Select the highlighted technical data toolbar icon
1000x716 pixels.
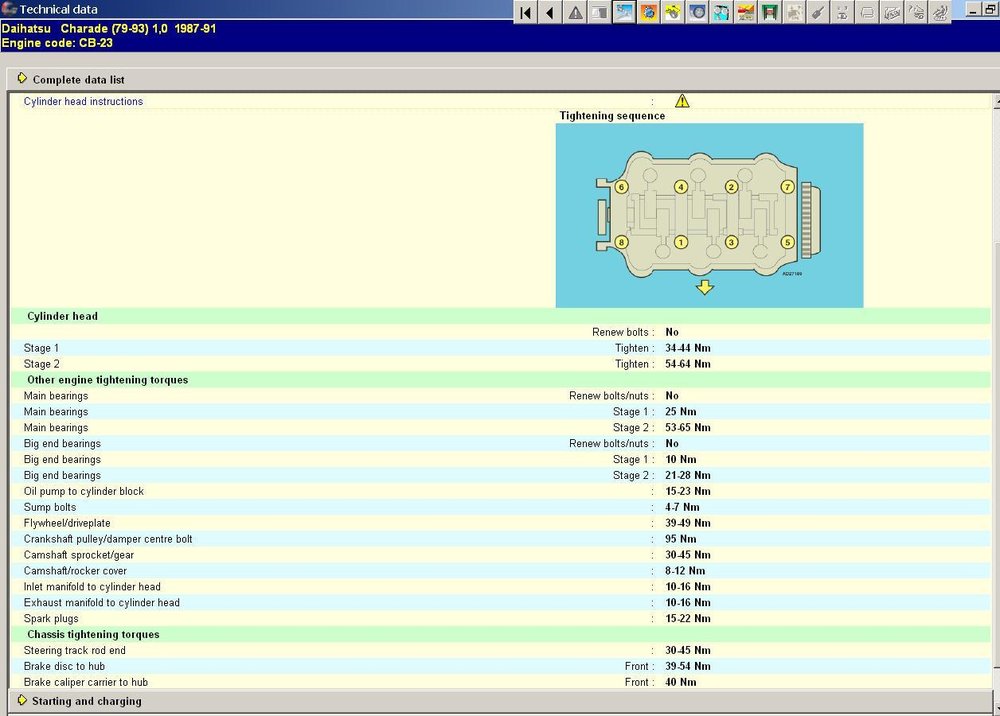tap(624, 12)
